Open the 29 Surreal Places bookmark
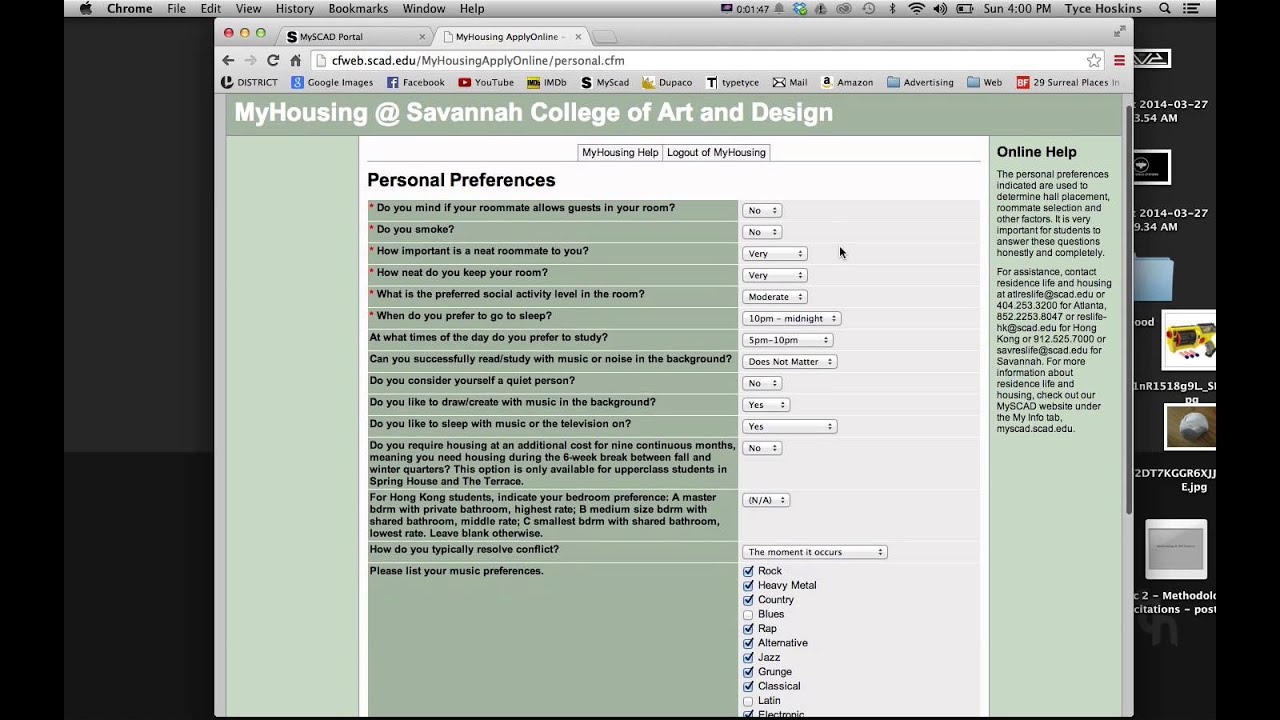This screenshot has width=1280, height=720. coord(1068,82)
